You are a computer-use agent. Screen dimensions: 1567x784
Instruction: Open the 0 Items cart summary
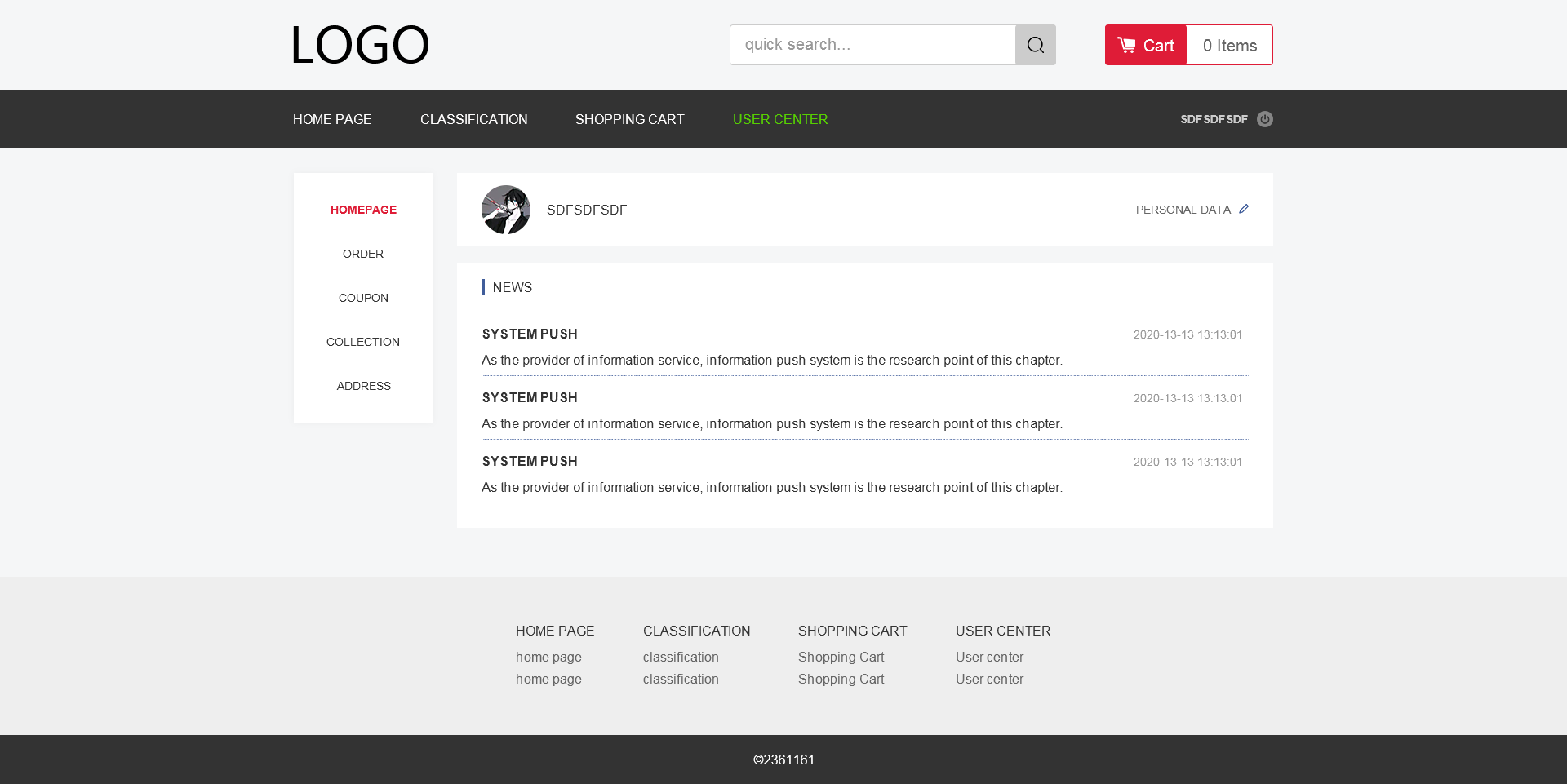point(1229,46)
